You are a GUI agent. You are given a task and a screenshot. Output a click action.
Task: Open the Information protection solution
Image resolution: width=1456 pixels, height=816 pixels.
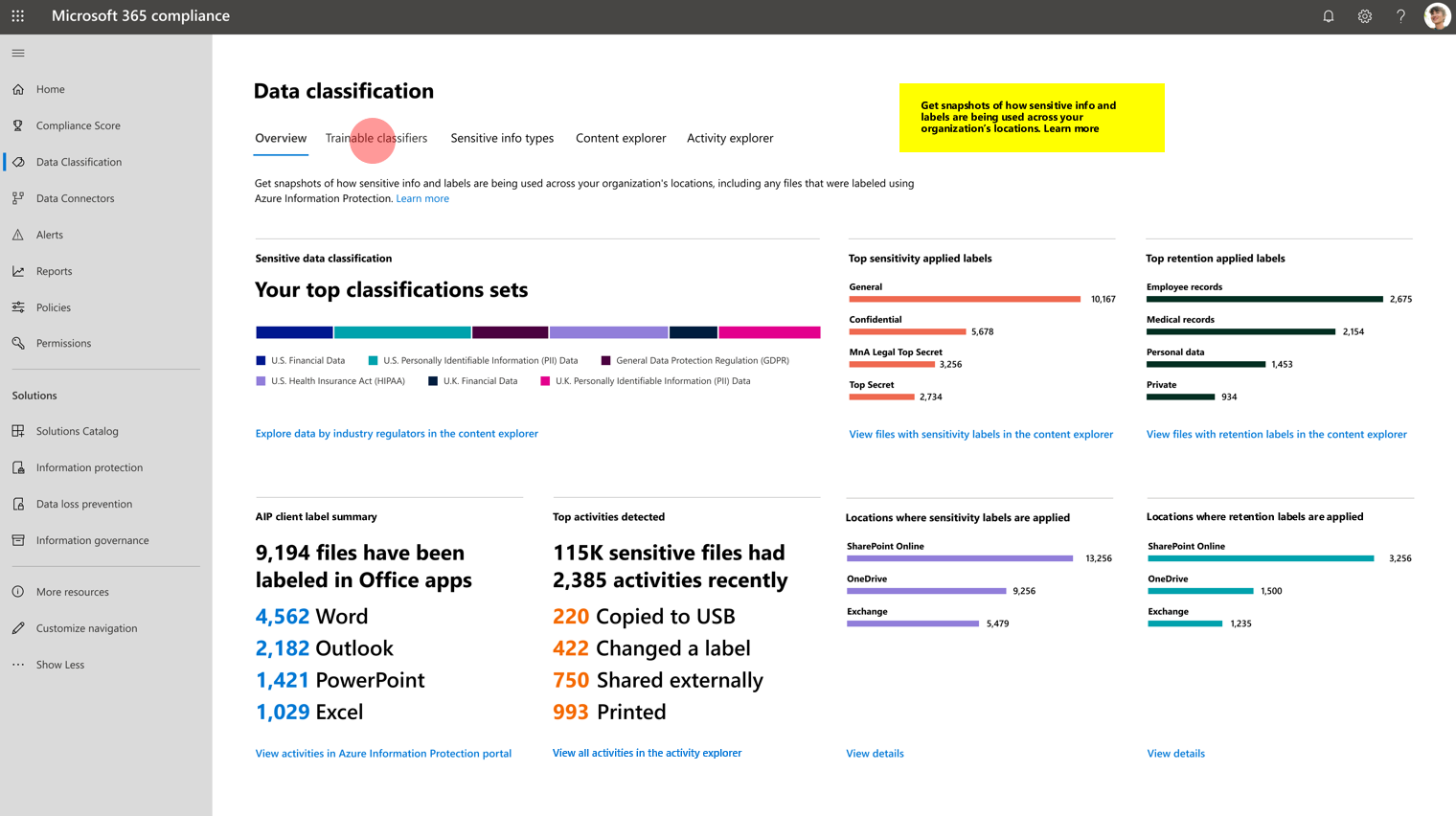17,467
